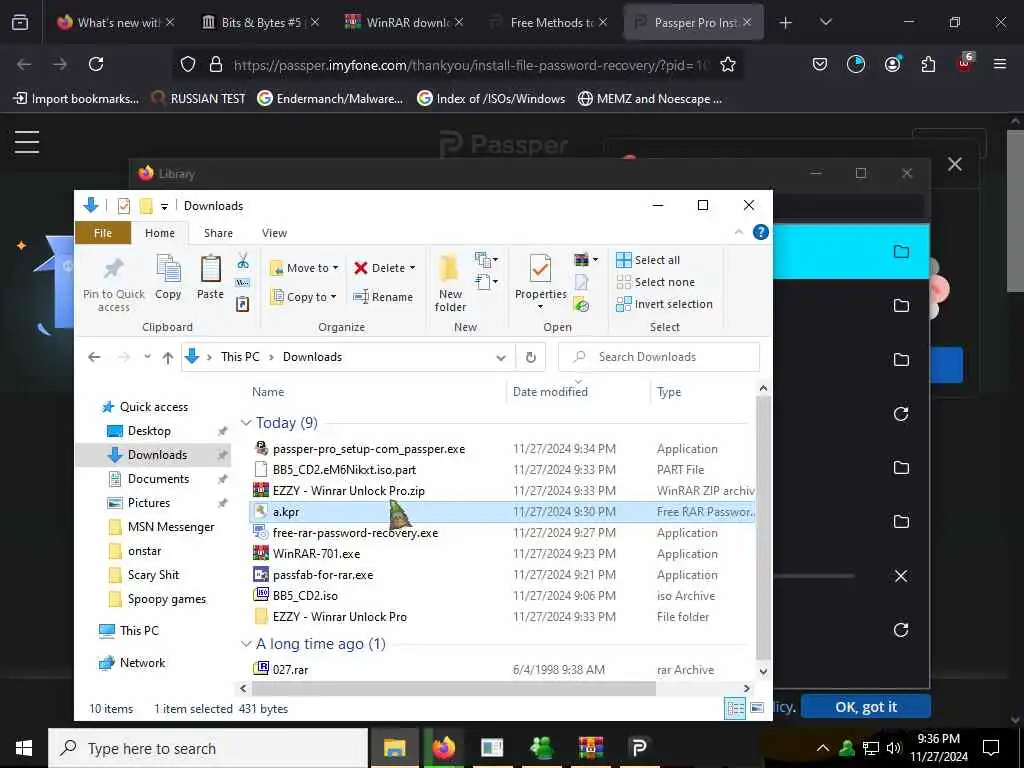Screen dimensions: 1024x768
Task: Open Properties of the selected file
Action: pyautogui.click(x=540, y=281)
